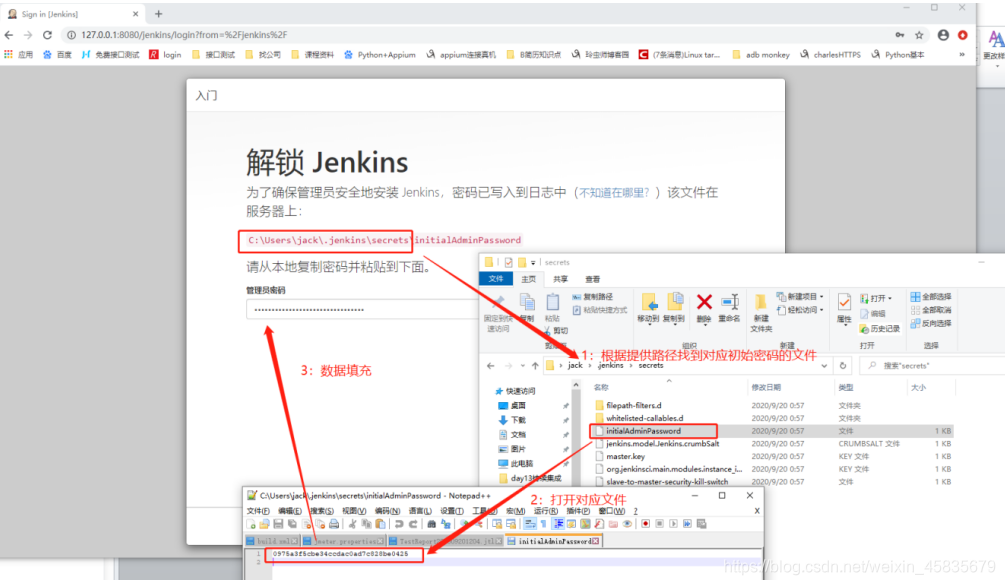1005x585 pixels.
Task: Open Explorer recent locations dropdown arrow
Action: click(523, 366)
